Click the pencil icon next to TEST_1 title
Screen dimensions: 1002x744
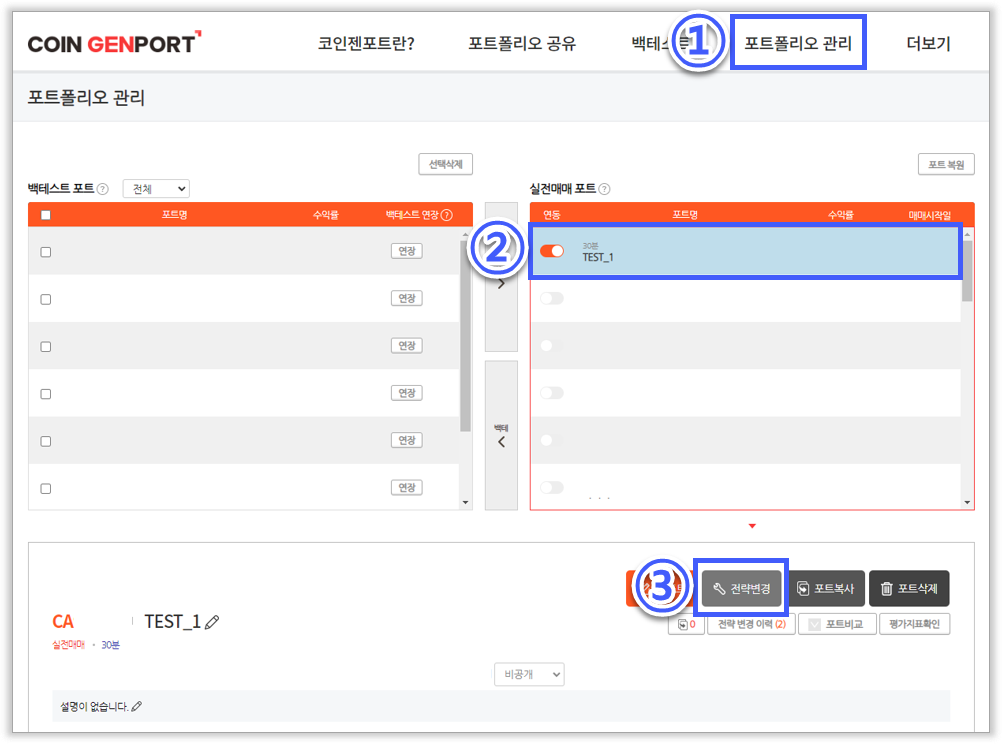point(211,622)
